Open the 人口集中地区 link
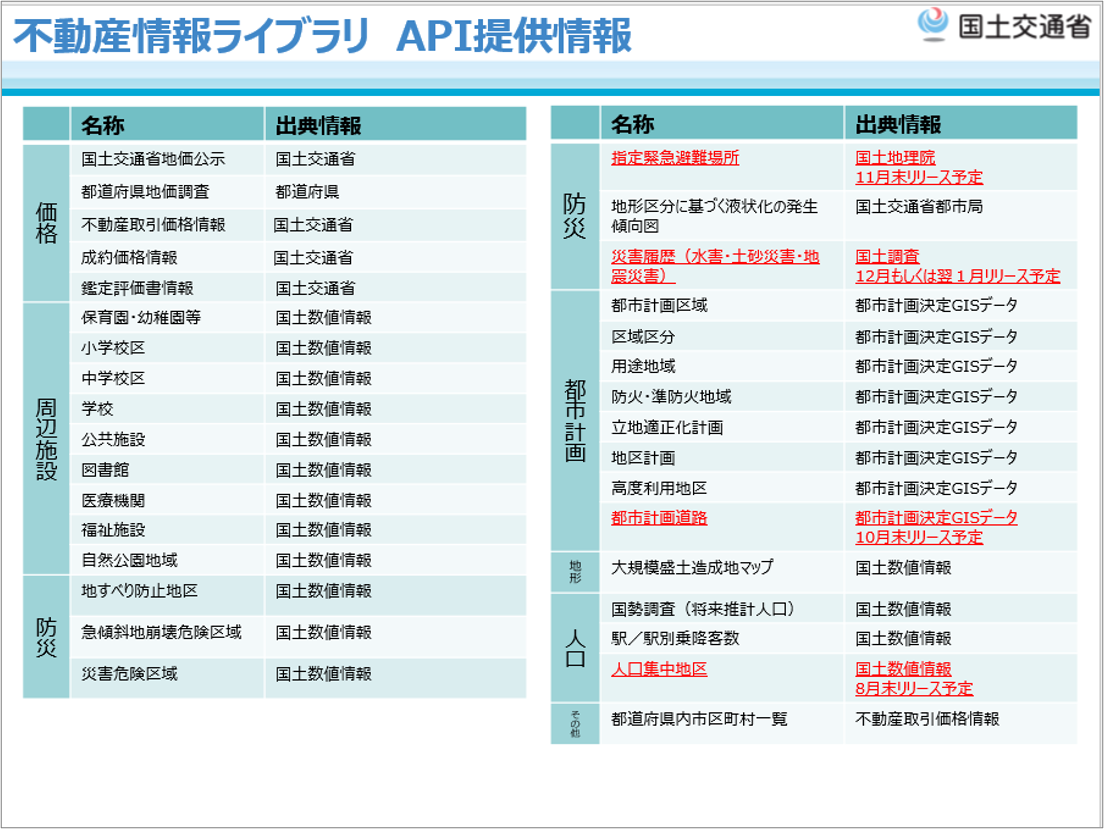This screenshot has height=829, width=1104. click(659, 669)
